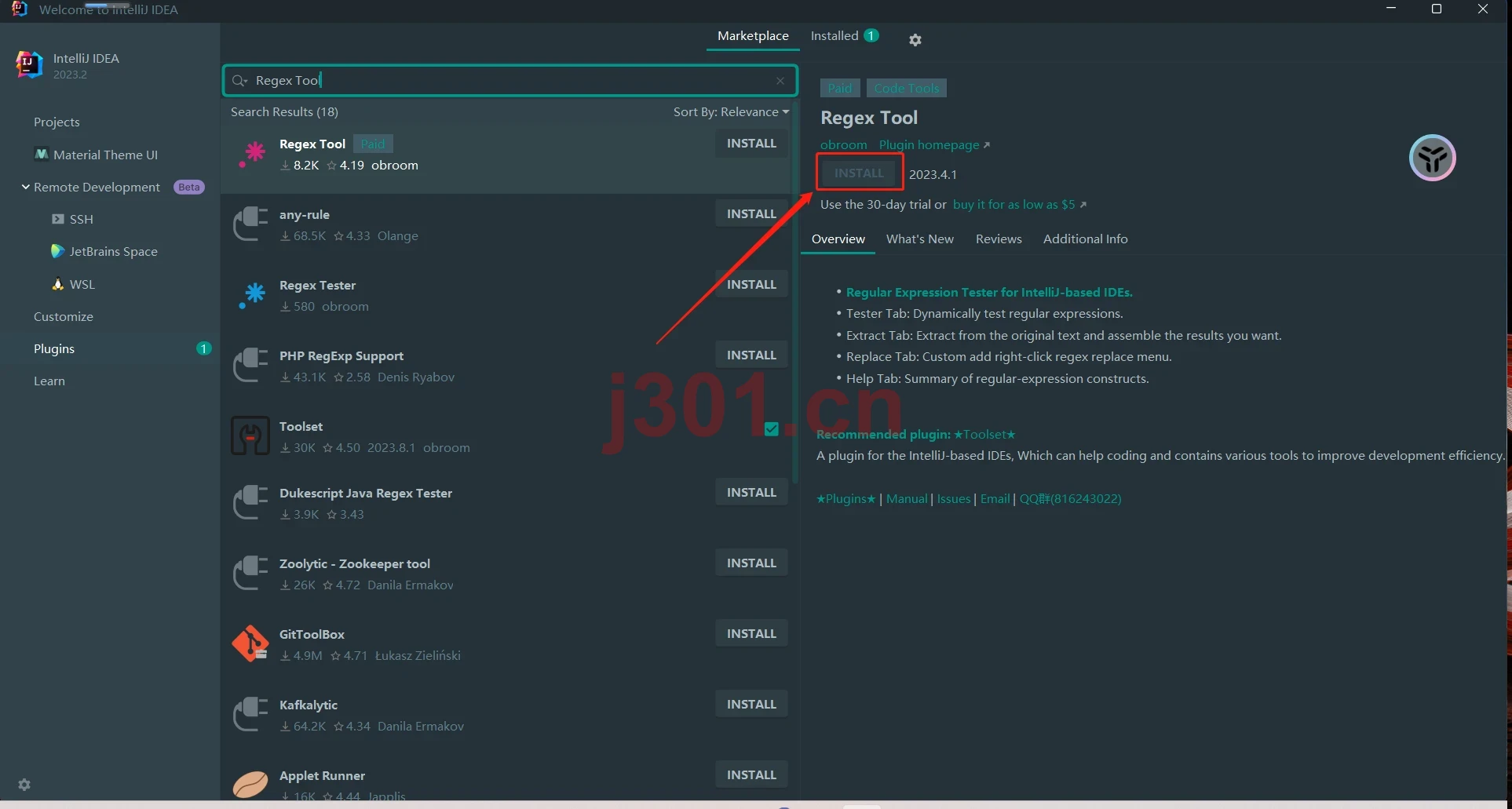This screenshot has width=1512, height=809.
Task: Open the Issues link
Action: (x=954, y=499)
